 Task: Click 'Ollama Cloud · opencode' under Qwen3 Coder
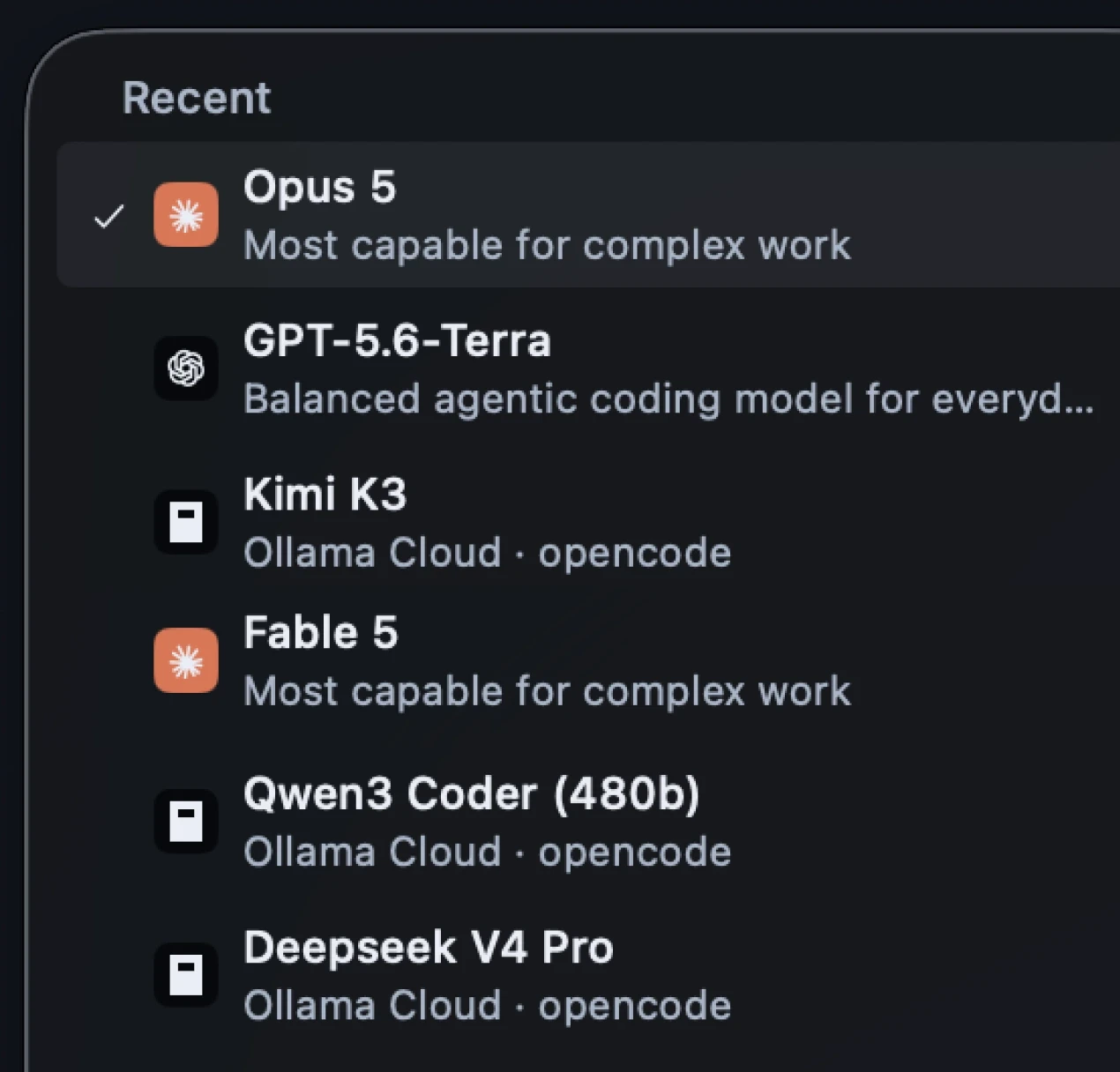(487, 852)
